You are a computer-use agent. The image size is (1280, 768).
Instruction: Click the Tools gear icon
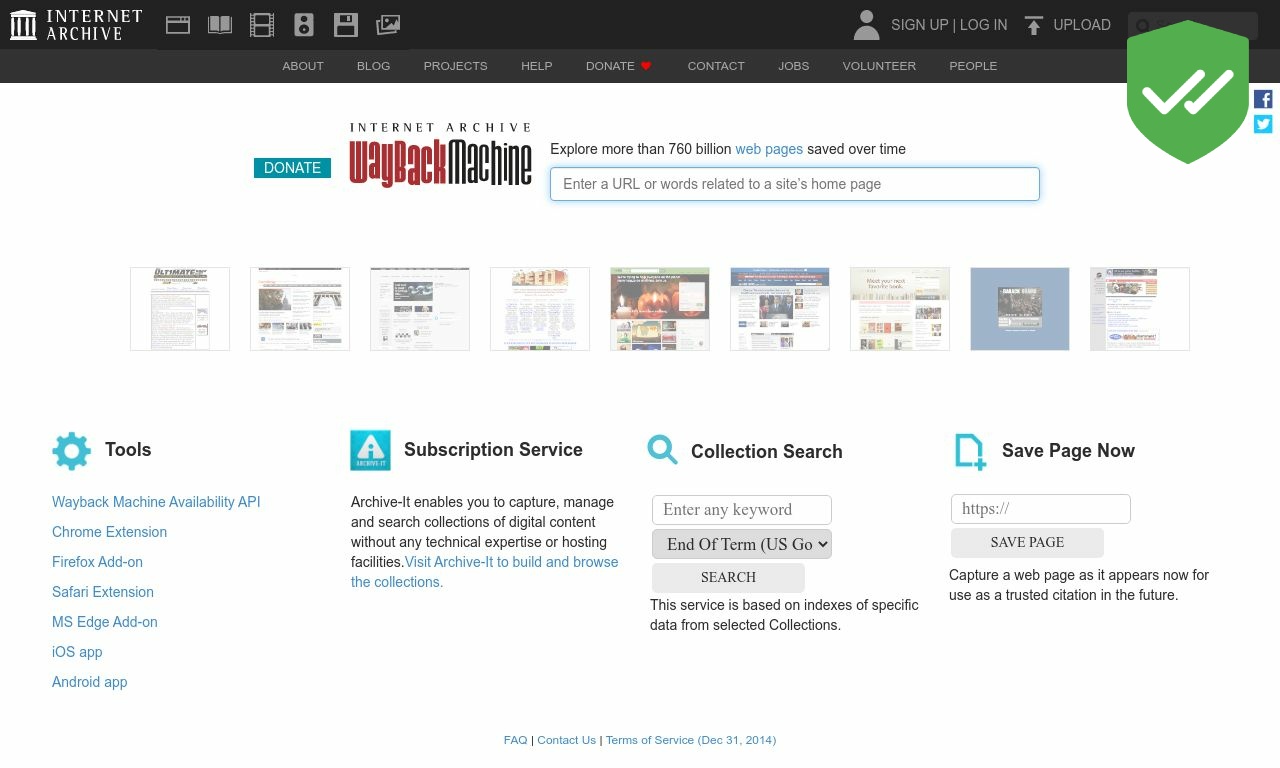coord(71,451)
